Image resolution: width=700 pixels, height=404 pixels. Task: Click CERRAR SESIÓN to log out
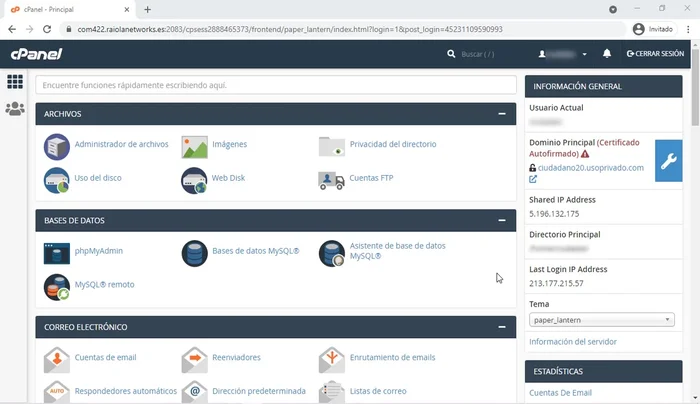[655, 54]
